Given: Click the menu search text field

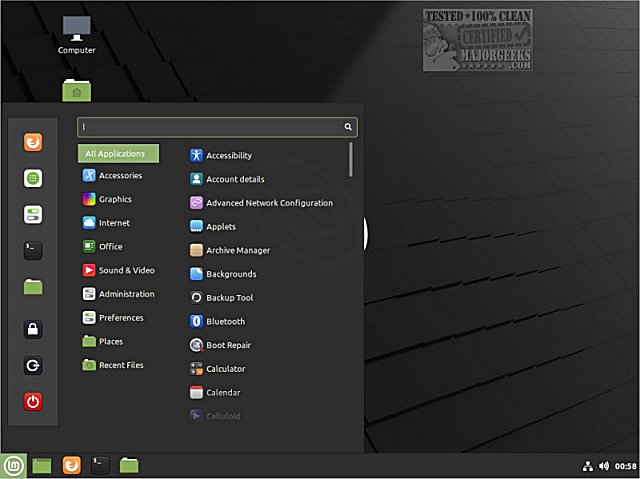Looking at the screenshot, I should 217,127.
